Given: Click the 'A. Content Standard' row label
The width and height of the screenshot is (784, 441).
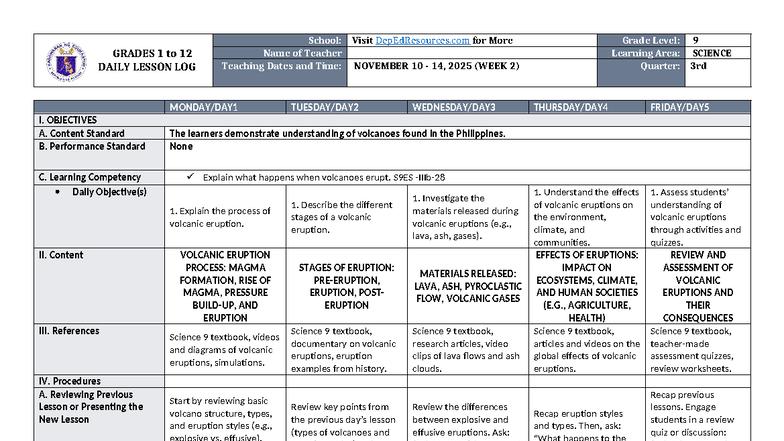Looking at the screenshot, I should point(99,134).
